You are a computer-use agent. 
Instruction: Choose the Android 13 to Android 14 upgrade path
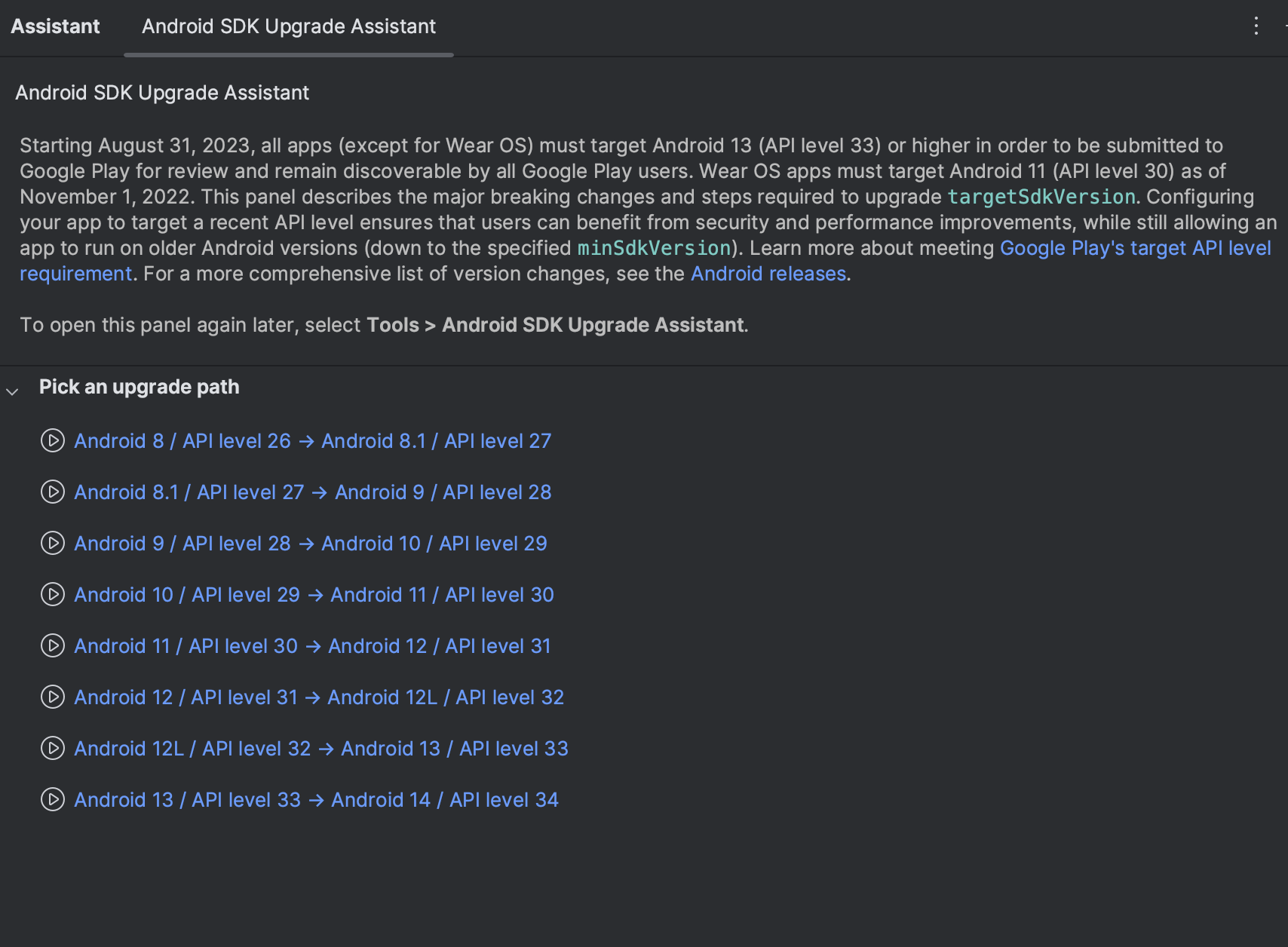click(316, 800)
